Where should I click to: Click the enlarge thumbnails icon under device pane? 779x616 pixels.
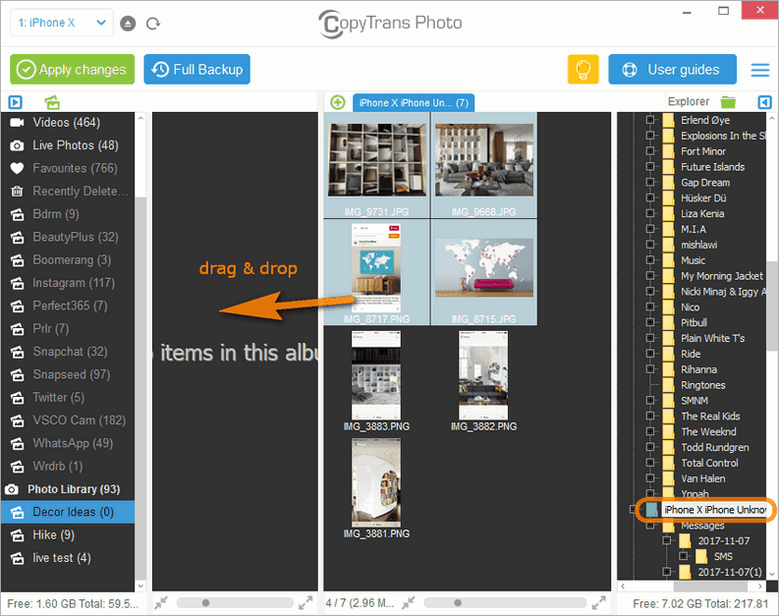click(x=306, y=603)
